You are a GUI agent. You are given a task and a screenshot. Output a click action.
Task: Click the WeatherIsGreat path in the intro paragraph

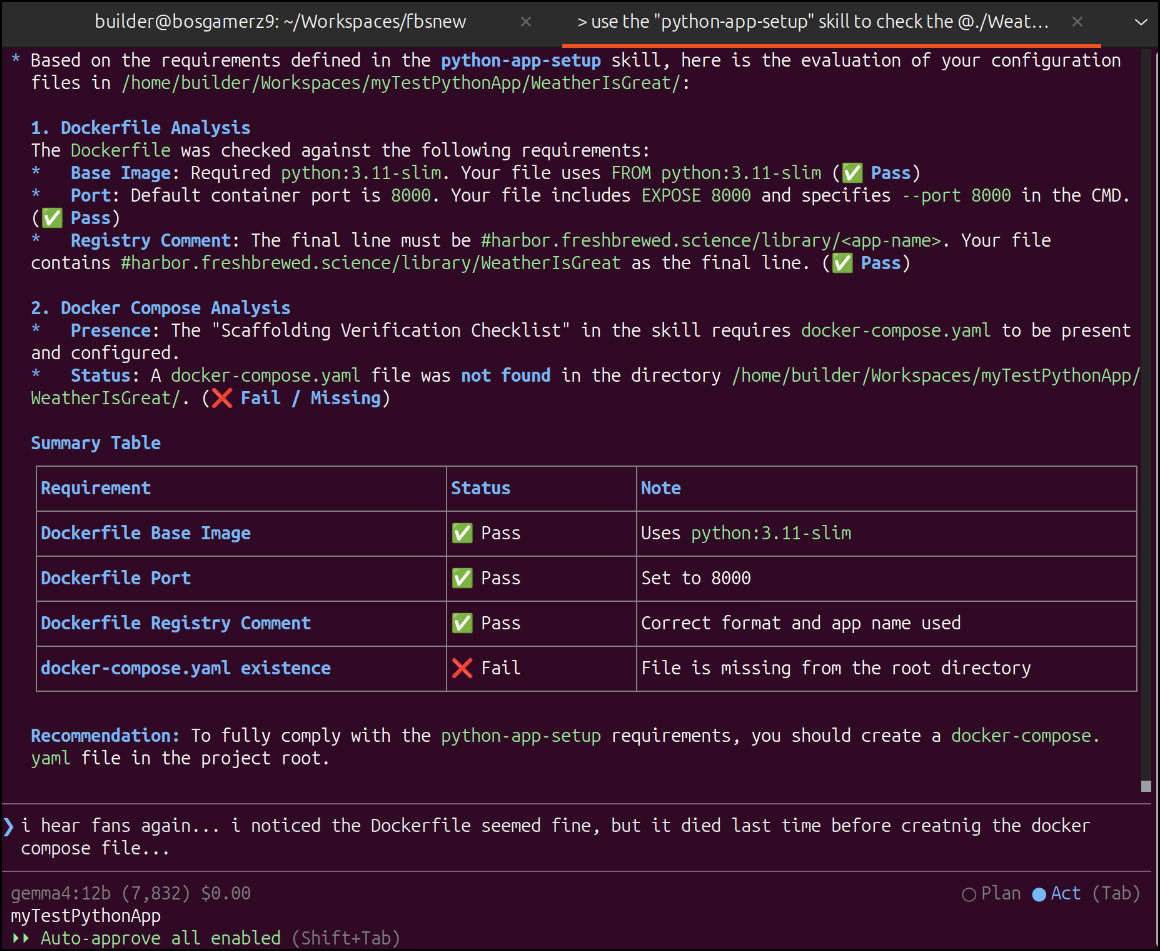(x=400, y=83)
